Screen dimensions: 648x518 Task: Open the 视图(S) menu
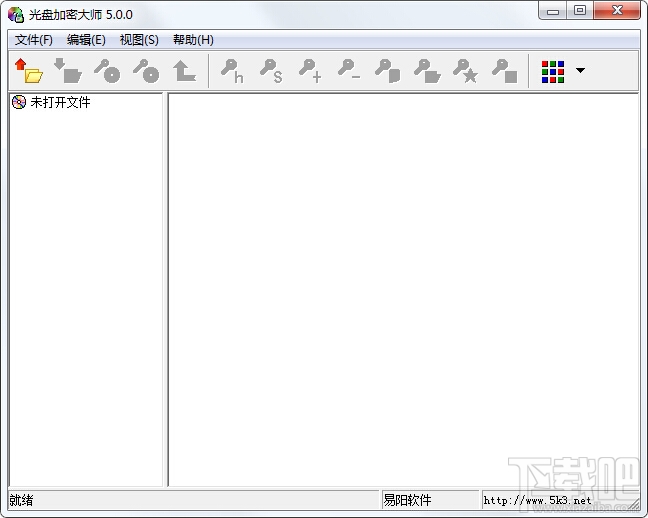(139, 40)
